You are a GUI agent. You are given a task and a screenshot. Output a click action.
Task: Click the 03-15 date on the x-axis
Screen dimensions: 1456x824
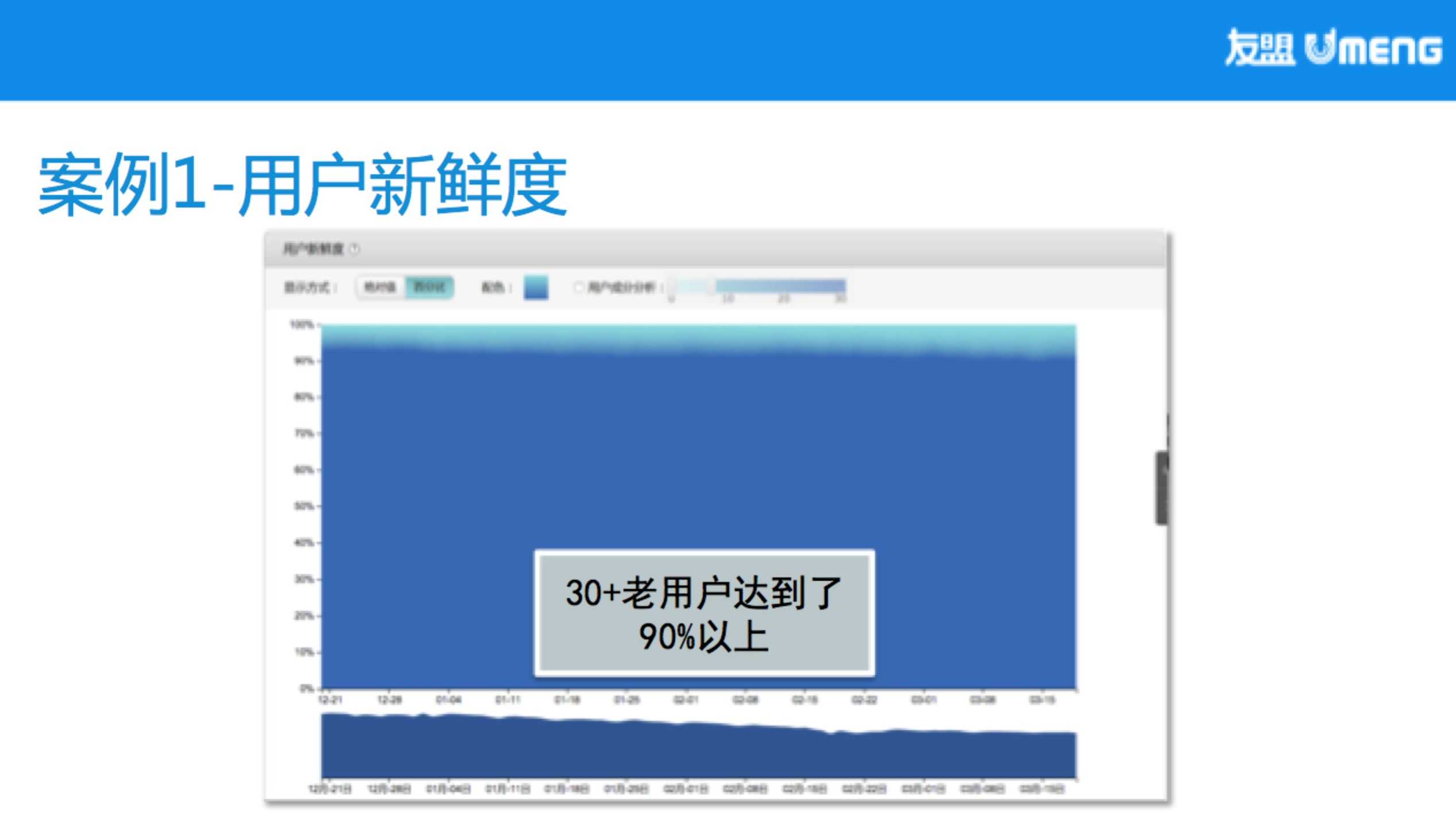(1041, 699)
